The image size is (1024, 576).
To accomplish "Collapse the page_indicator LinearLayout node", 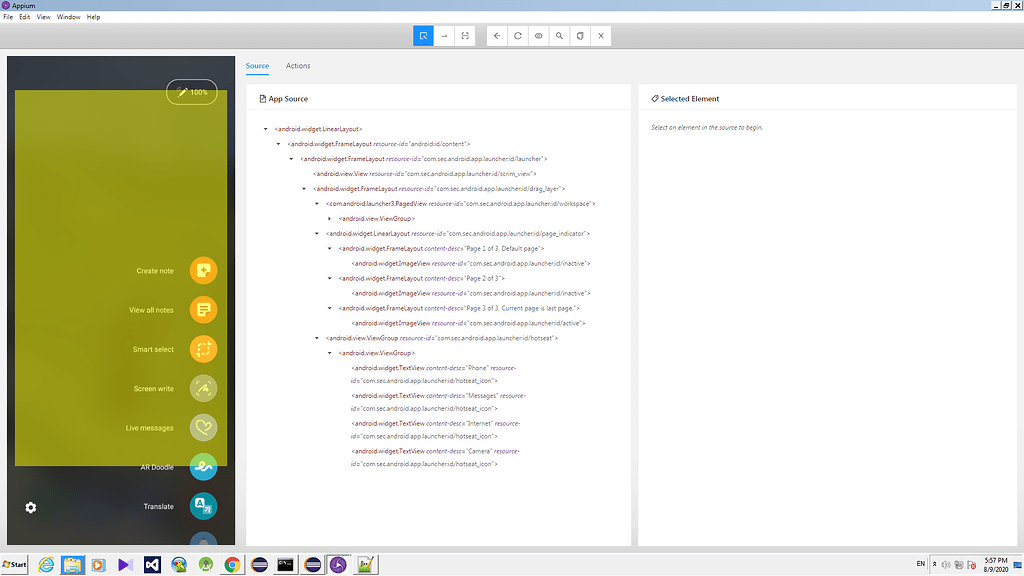I will 316,233.
